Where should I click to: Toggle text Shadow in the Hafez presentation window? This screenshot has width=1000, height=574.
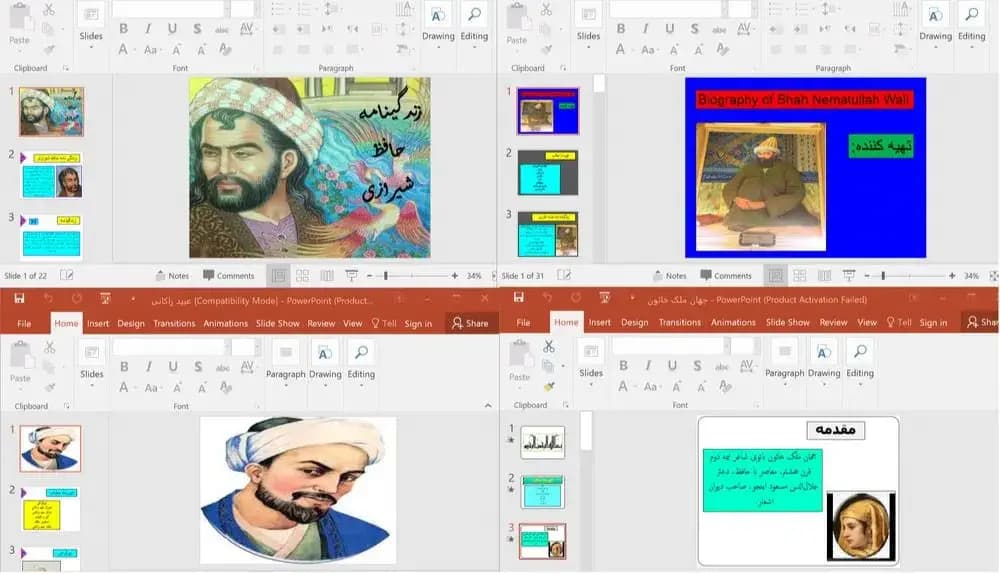(197, 29)
